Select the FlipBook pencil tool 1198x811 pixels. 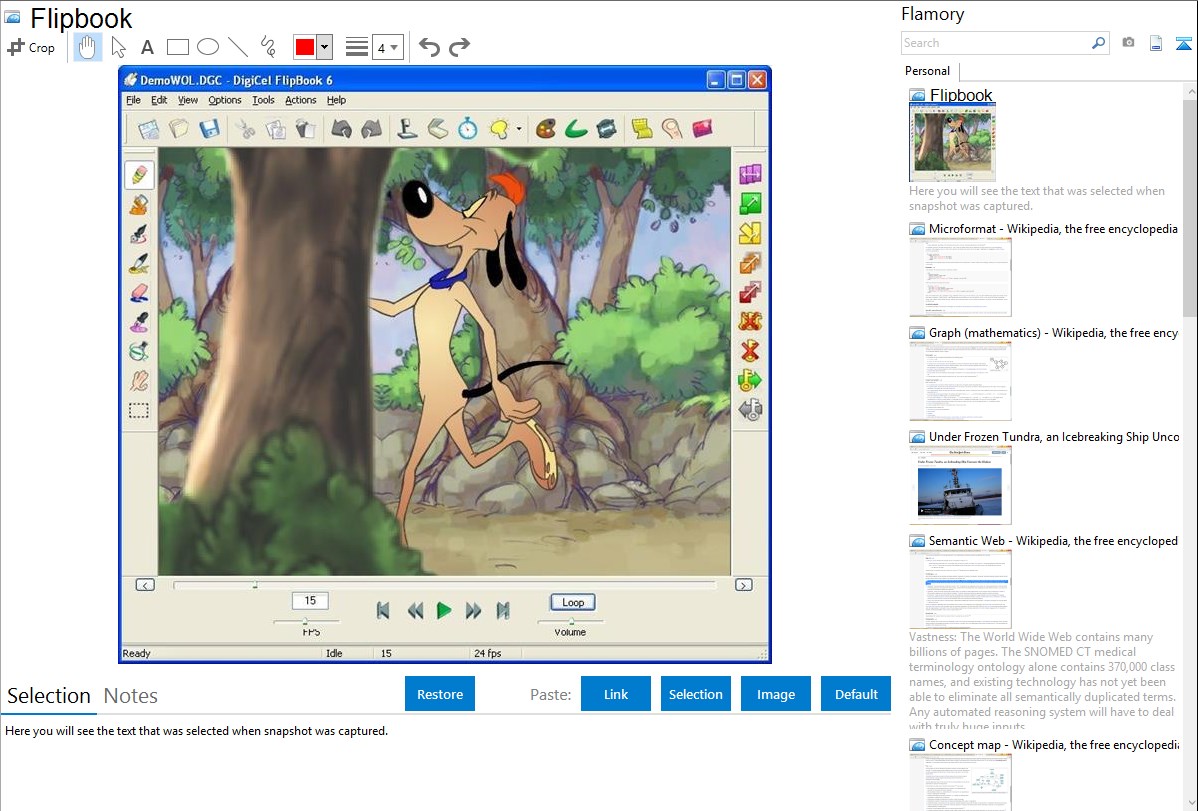(139, 175)
